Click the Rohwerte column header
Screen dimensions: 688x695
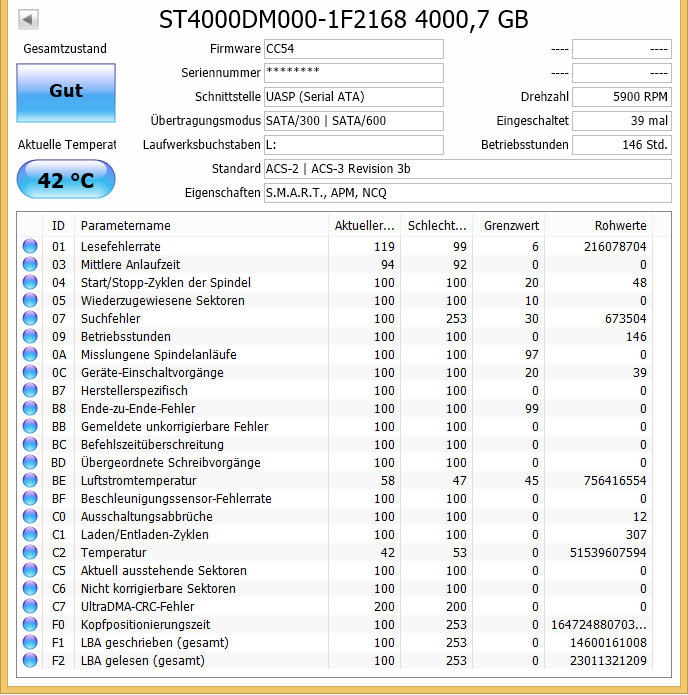click(598, 226)
